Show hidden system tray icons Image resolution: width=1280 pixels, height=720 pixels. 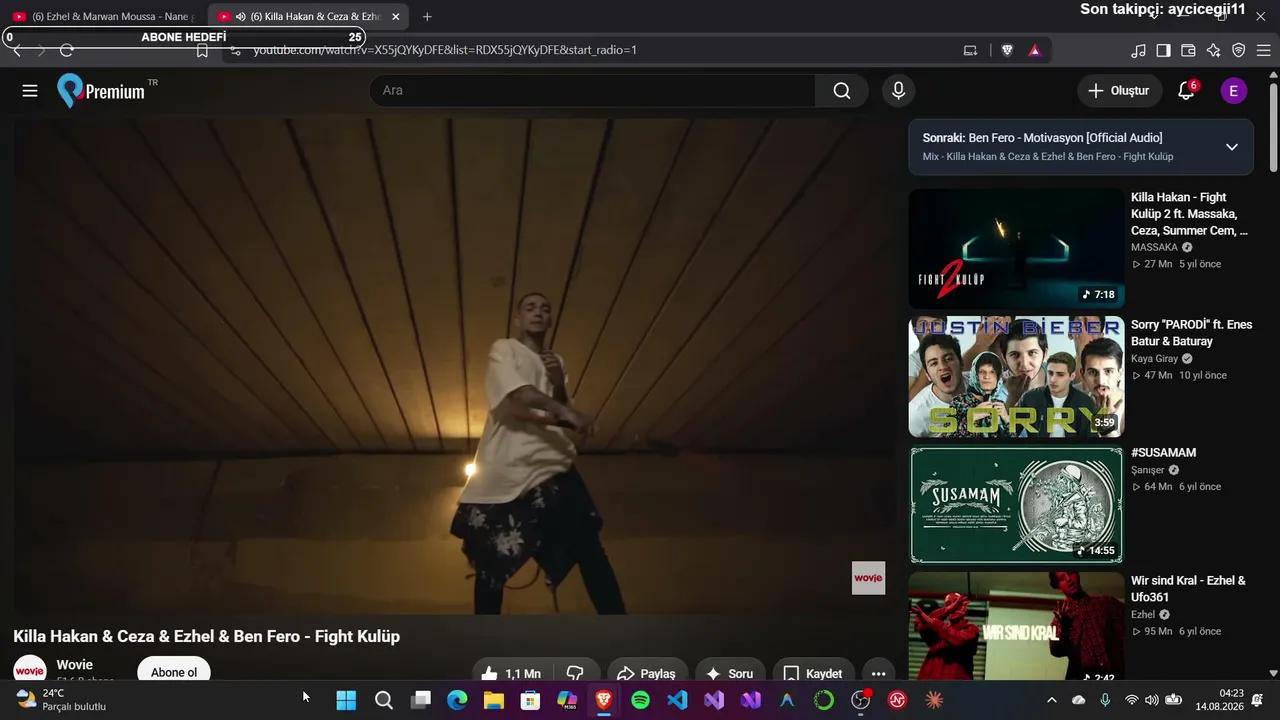1051,700
